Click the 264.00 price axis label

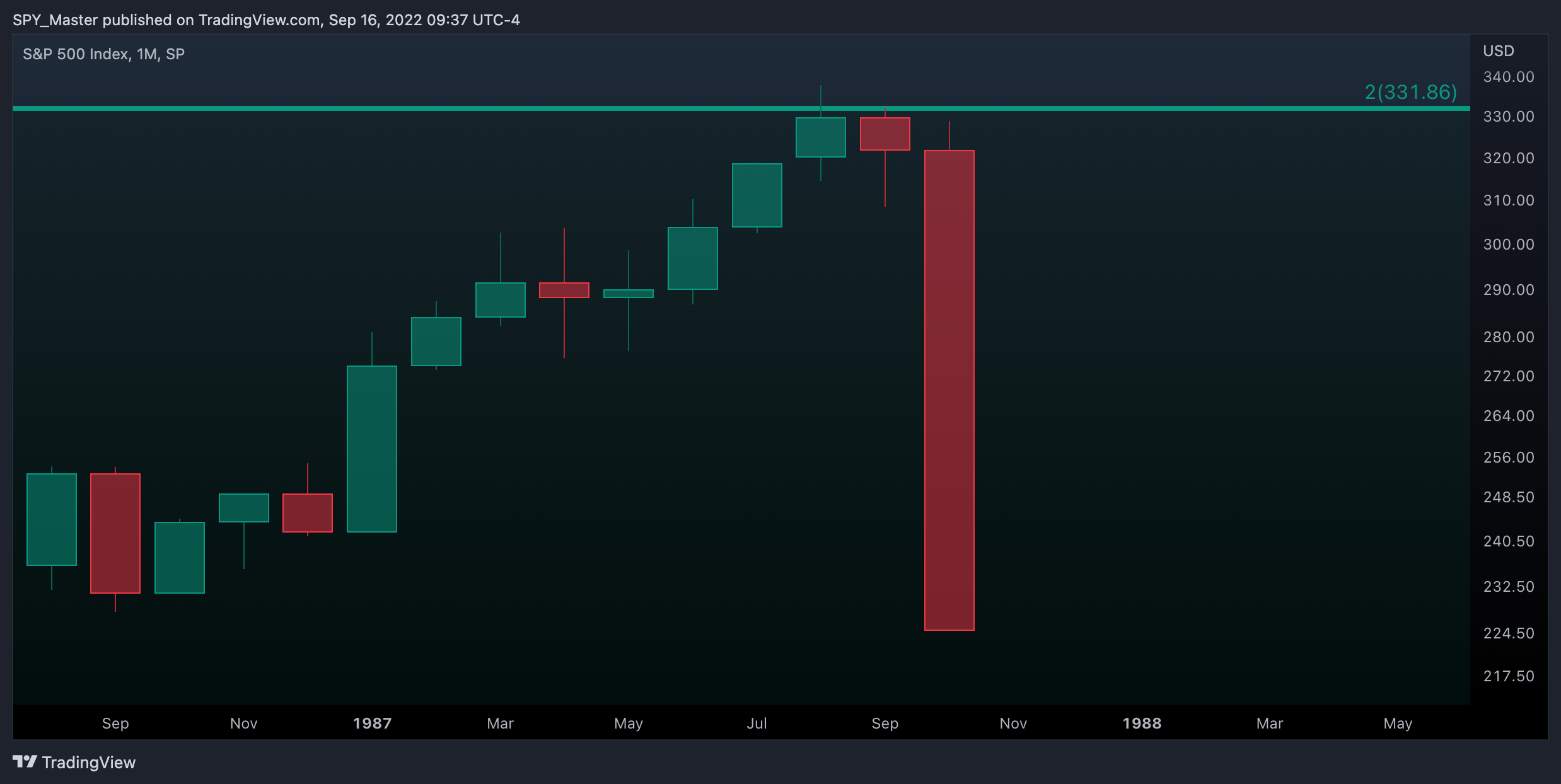click(x=1509, y=416)
